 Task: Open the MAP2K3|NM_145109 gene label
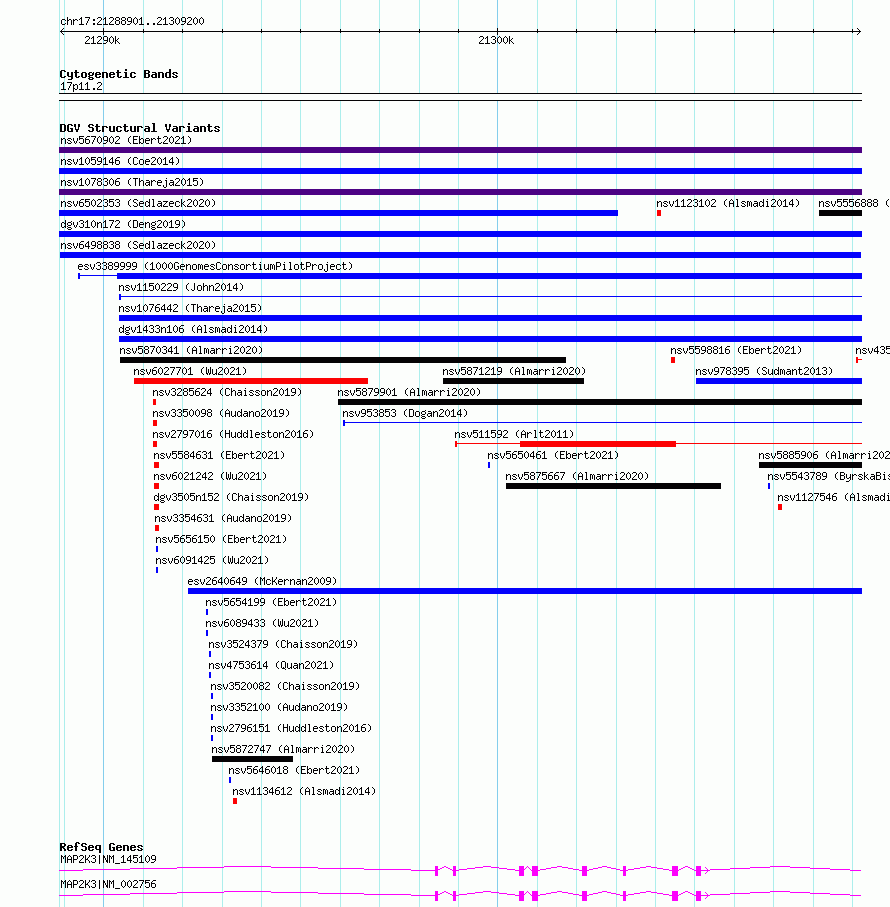tap(108, 859)
